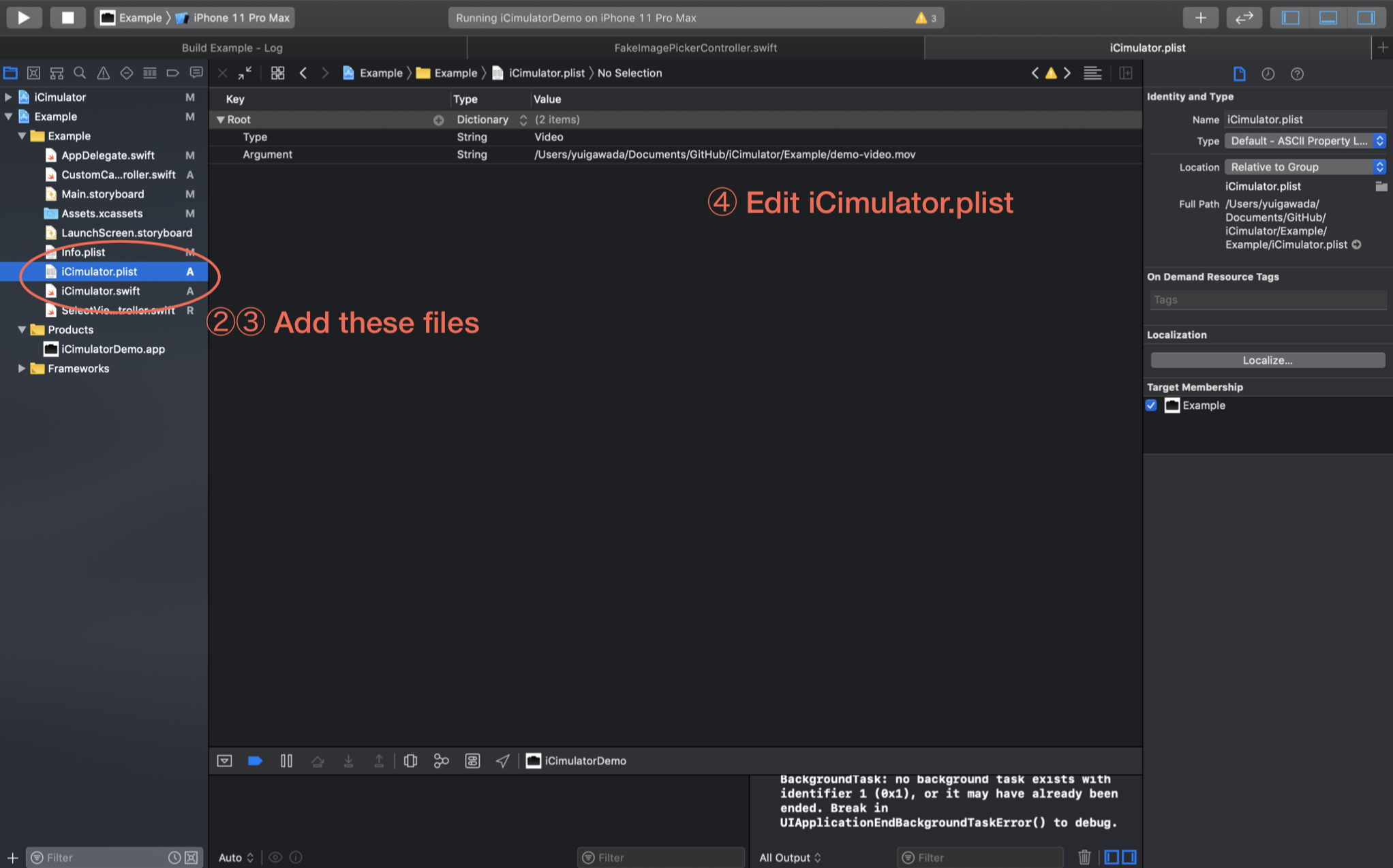This screenshot has width=1393, height=868.
Task: Collapse the Products folder
Action: point(22,330)
